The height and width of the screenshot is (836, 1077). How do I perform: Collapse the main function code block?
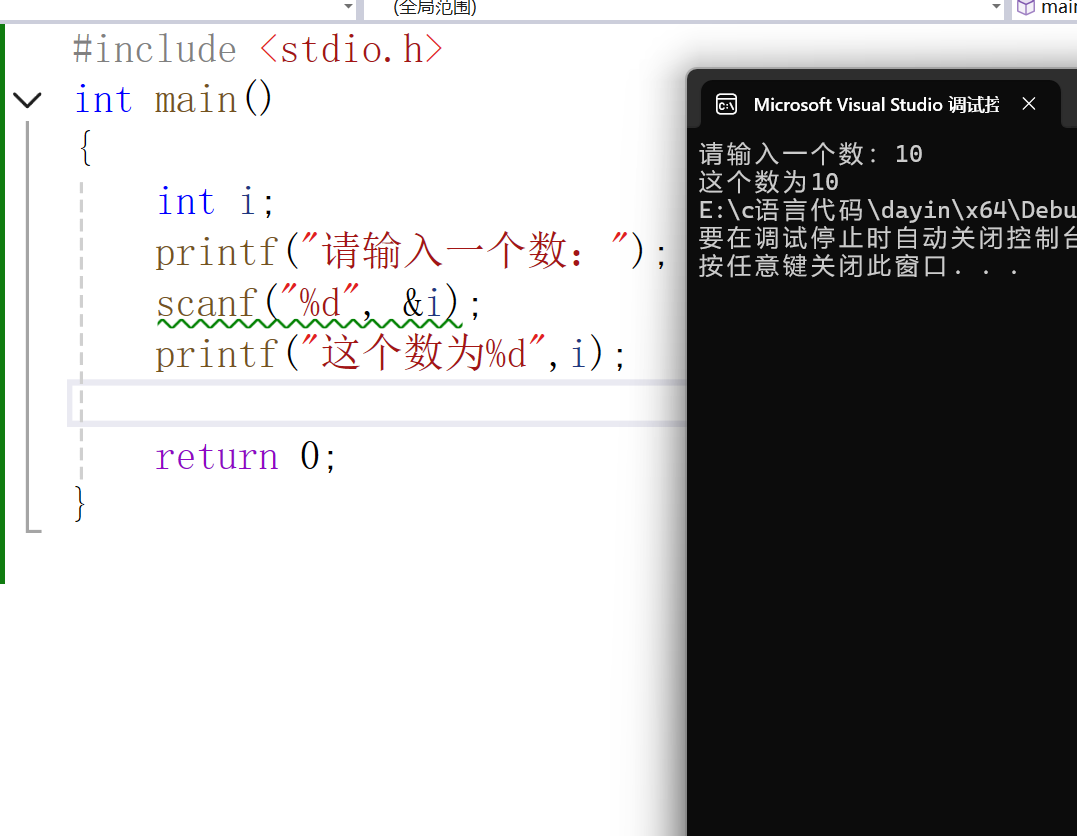click(27, 100)
